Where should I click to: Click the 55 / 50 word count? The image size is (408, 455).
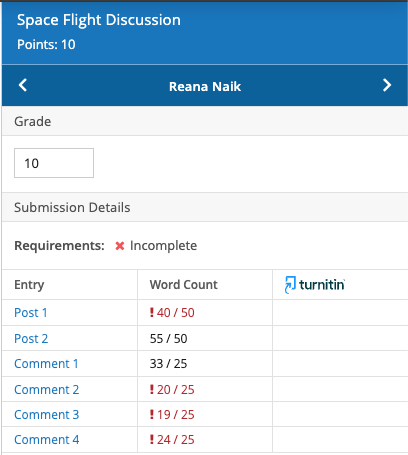[x=168, y=339]
